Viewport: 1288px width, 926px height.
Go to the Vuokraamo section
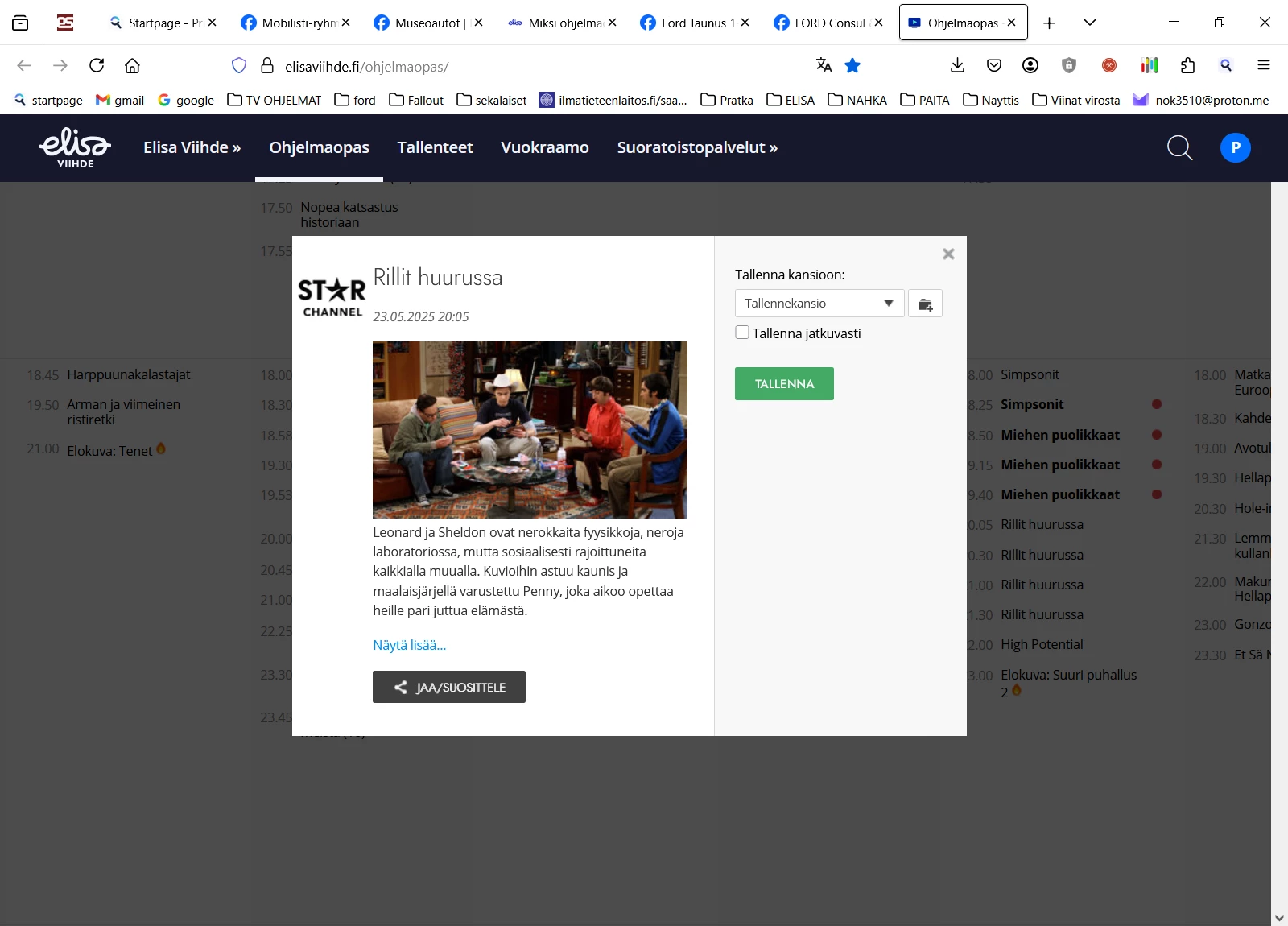545,147
